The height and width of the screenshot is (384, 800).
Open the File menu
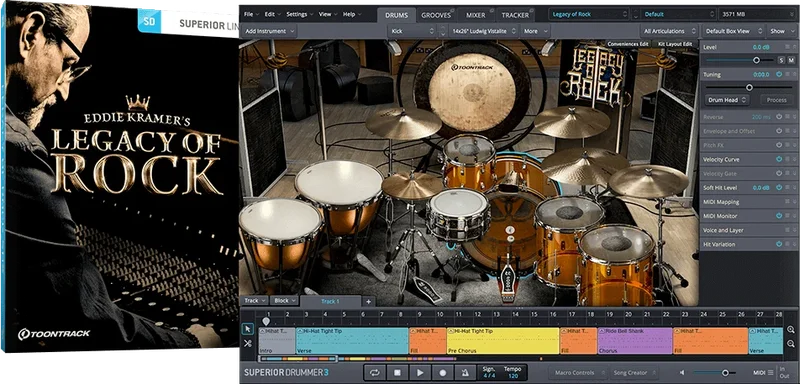pos(251,14)
